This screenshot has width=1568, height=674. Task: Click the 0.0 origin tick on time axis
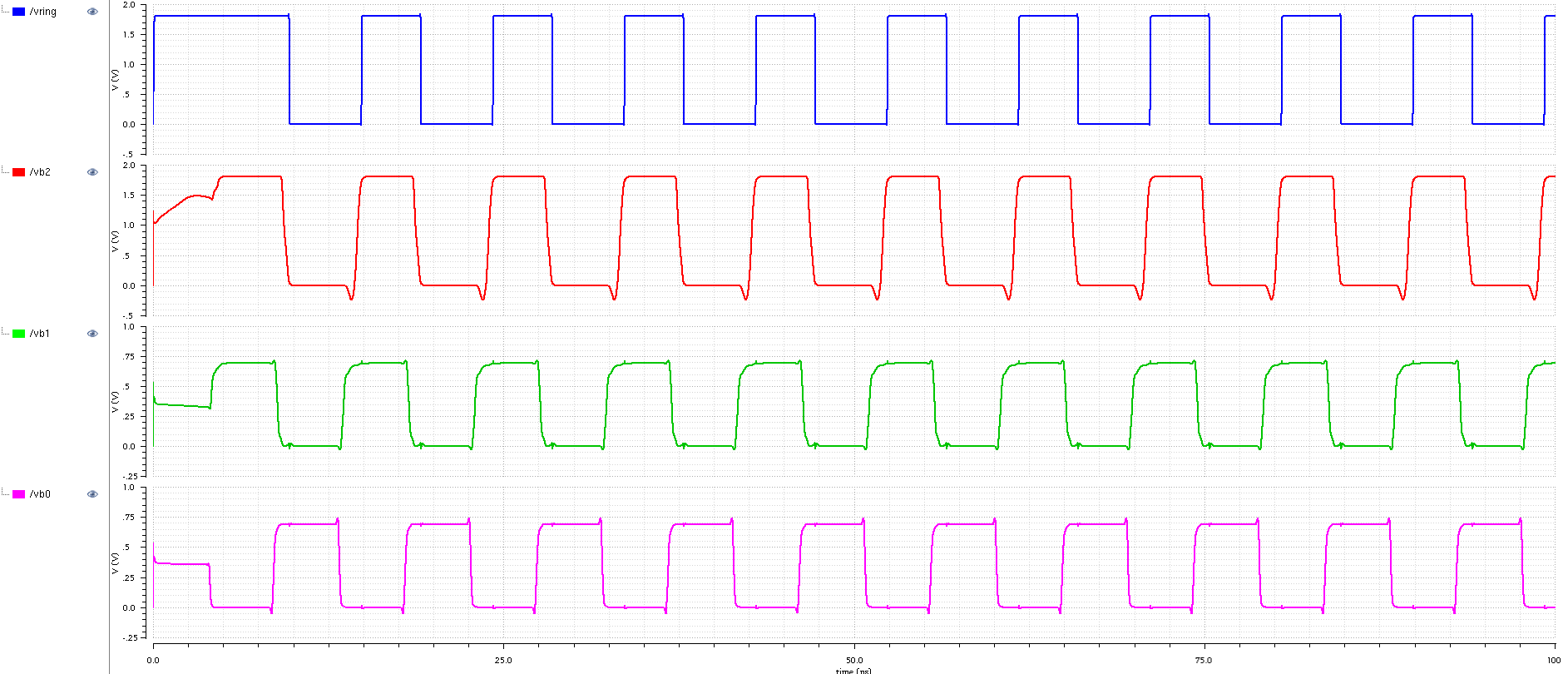(x=153, y=660)
